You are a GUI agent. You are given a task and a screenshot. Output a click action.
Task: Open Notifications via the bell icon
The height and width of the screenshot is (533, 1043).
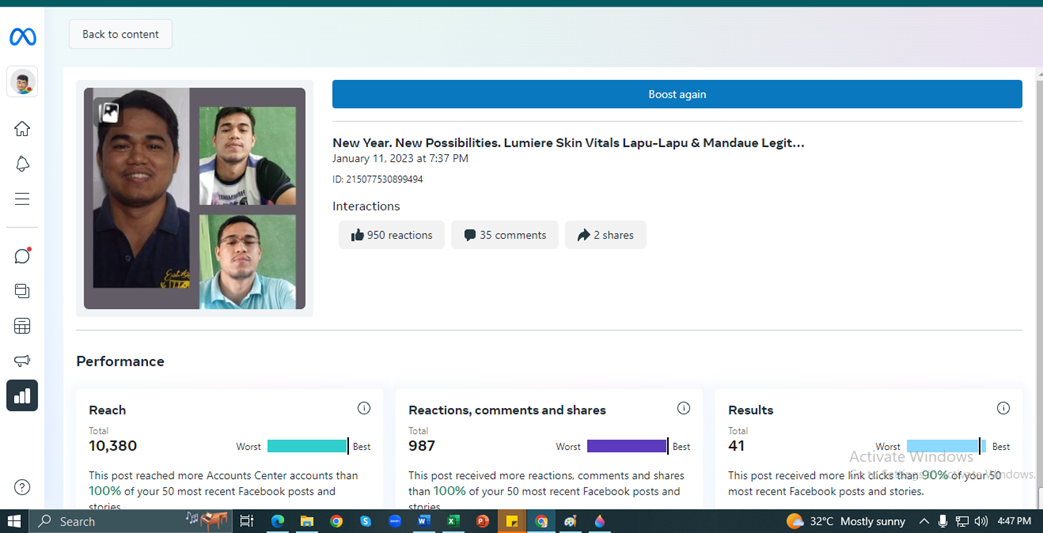23,164
